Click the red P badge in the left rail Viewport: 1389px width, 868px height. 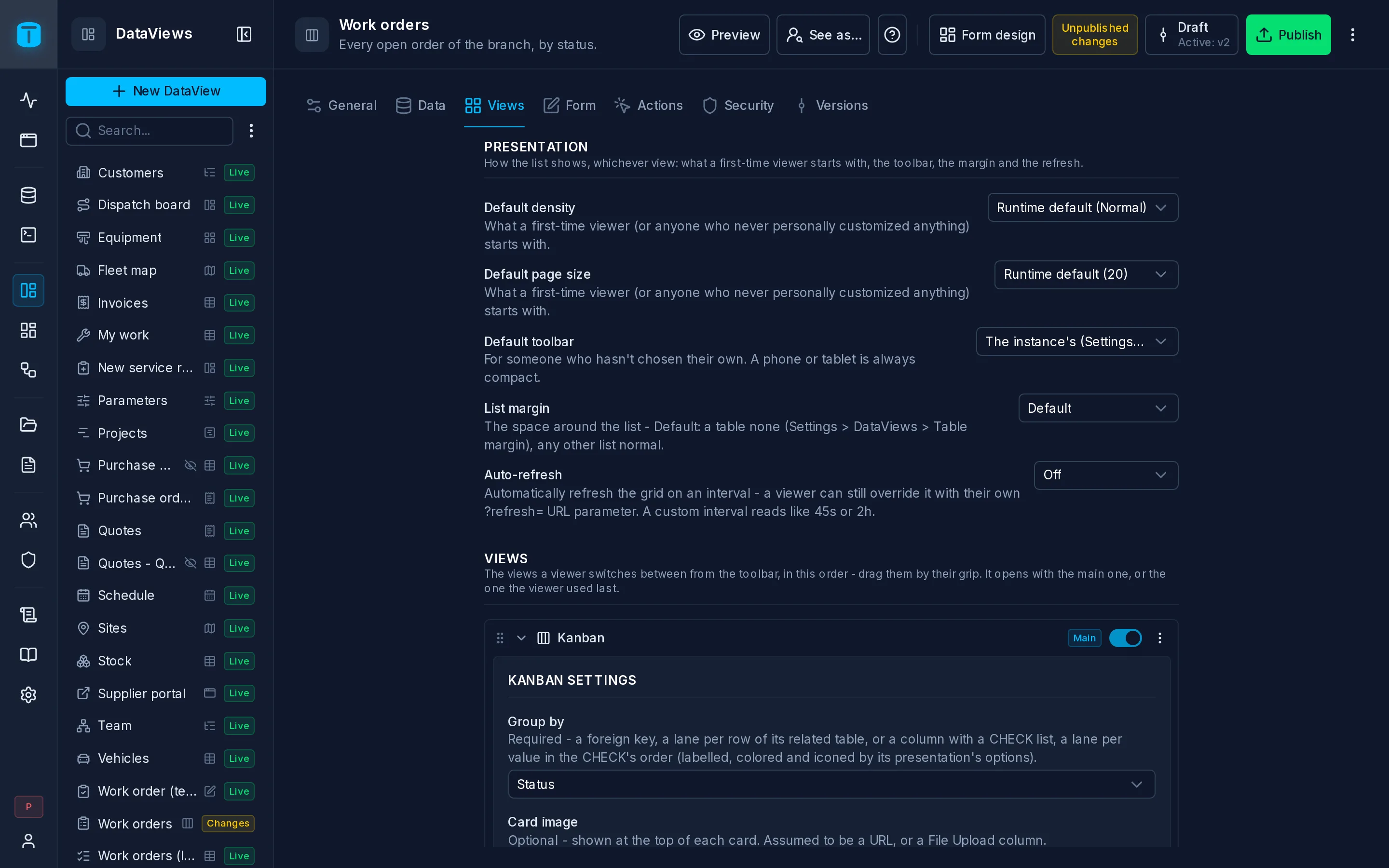click(x=29, y=807)
